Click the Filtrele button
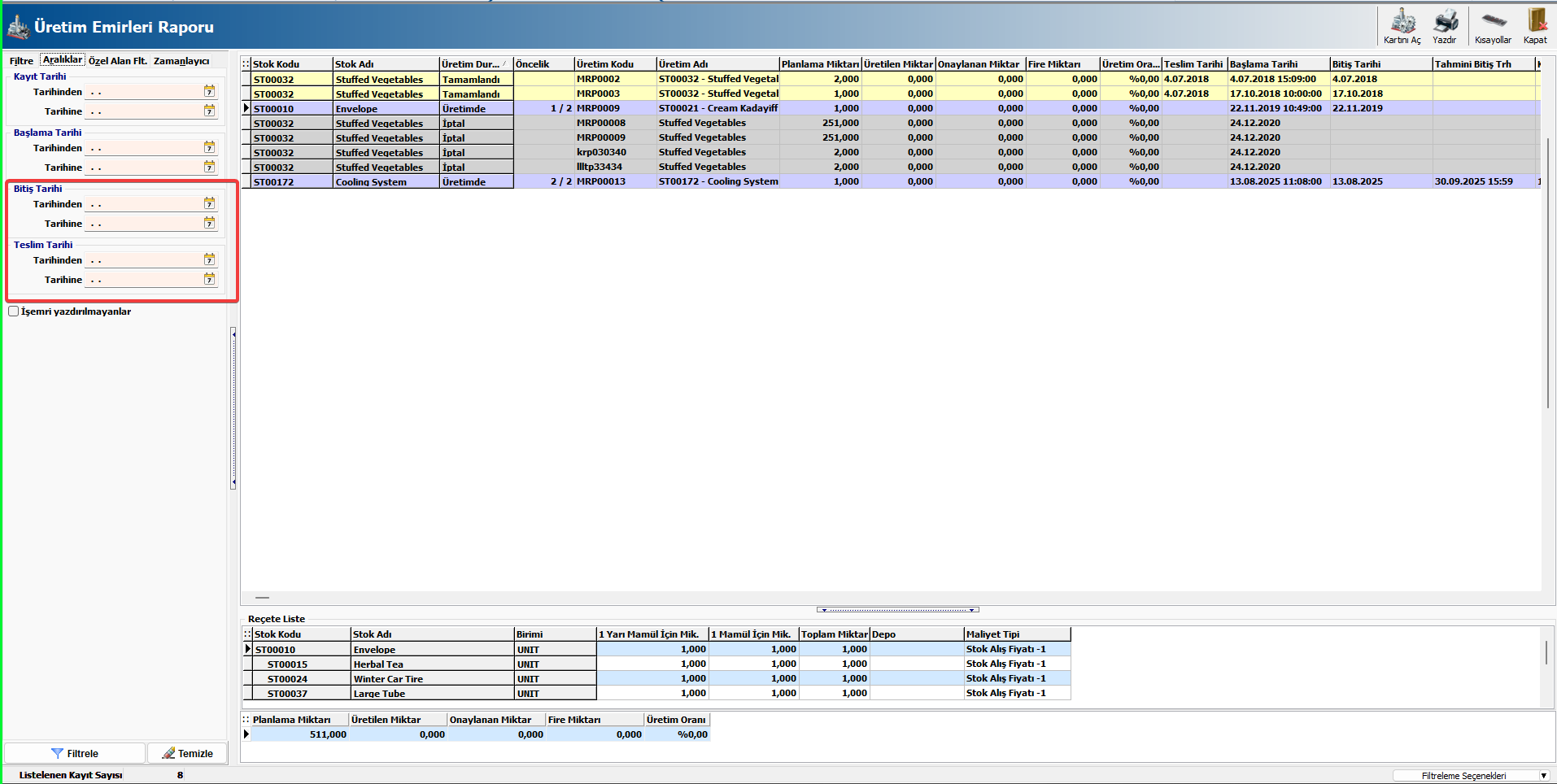The height and width of the screenshot is (784, 1557). tap(75, 753)
